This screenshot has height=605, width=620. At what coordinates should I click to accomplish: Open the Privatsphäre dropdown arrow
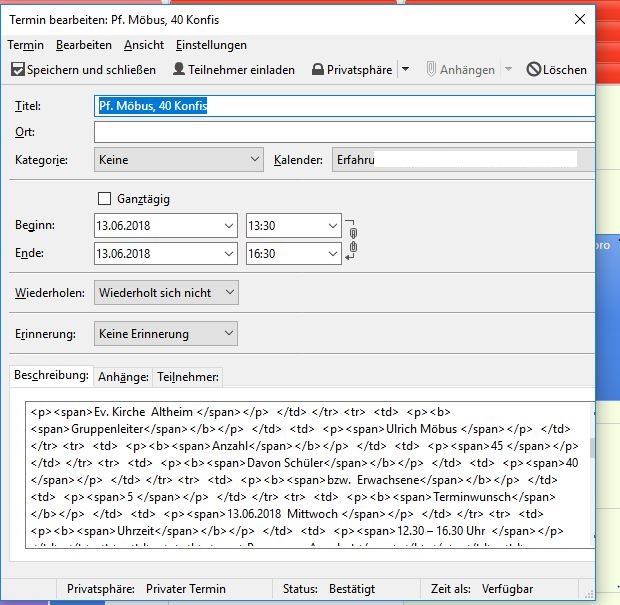[x=405, y=70]
